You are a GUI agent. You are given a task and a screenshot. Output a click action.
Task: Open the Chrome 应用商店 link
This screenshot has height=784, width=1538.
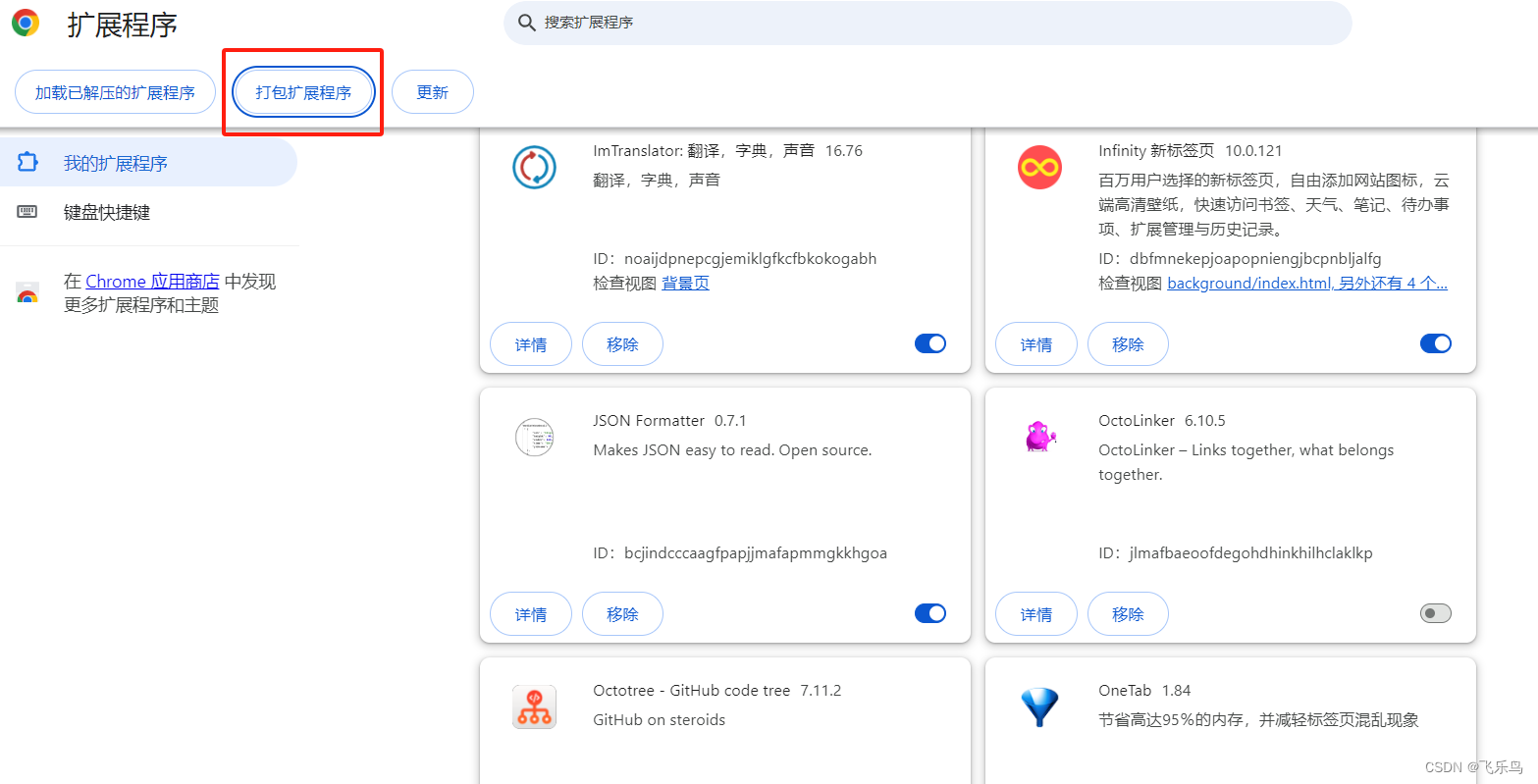152,282
